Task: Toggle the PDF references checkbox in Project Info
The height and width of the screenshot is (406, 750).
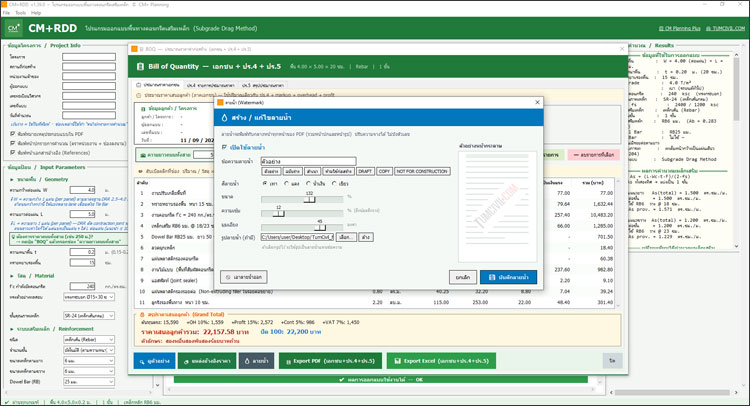Action: coord(12,153)
